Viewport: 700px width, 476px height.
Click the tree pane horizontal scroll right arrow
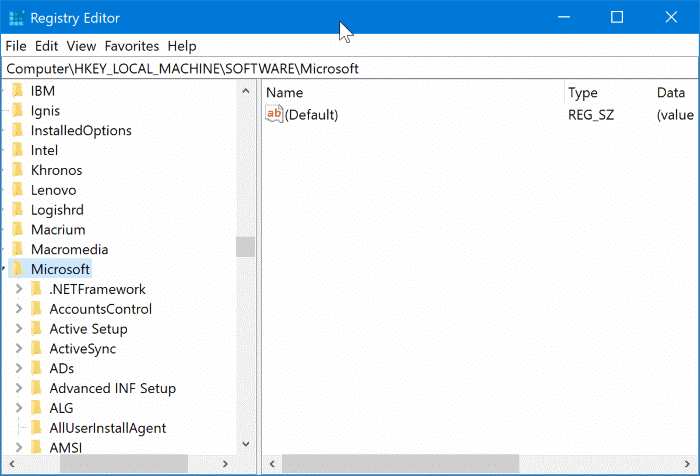[x=225, y=464]
